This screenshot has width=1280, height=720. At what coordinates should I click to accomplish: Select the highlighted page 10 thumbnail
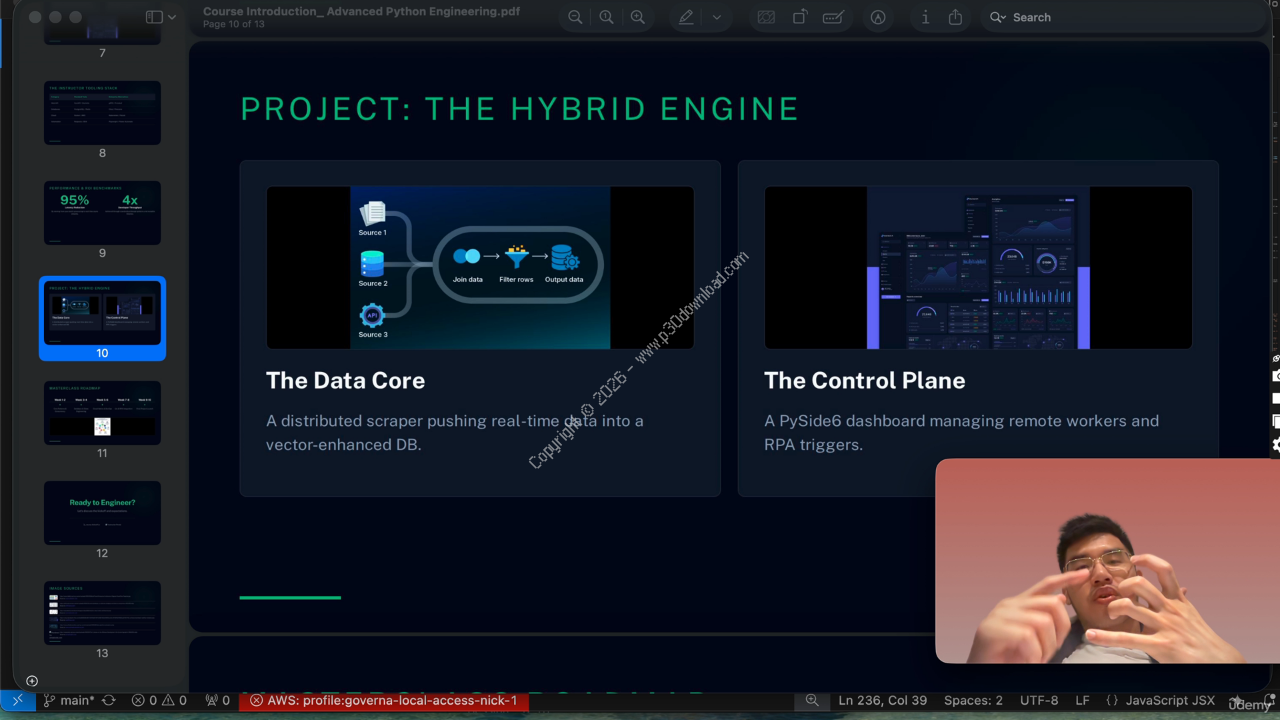(102, 313)
